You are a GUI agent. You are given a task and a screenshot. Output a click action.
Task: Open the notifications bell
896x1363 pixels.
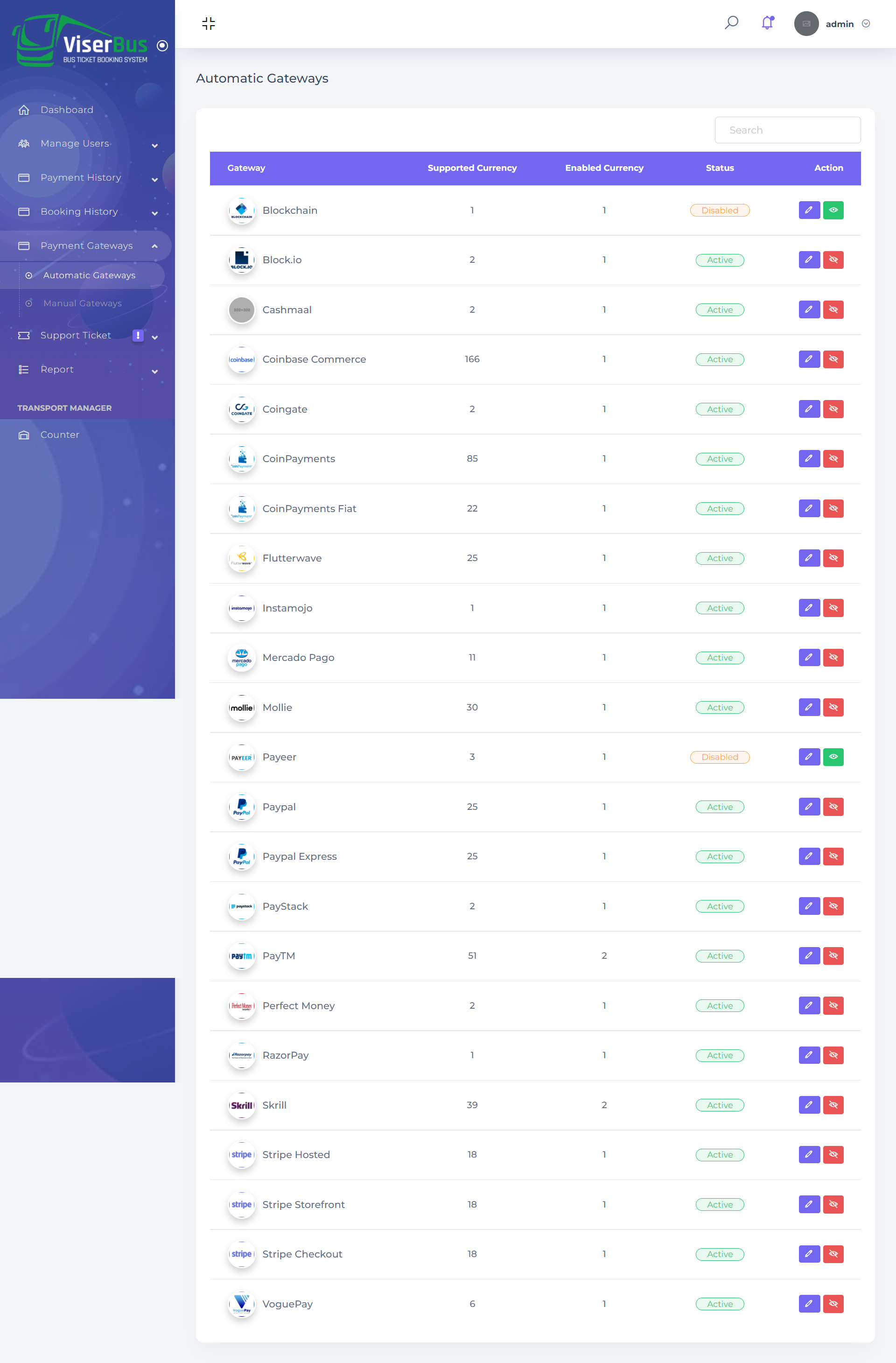coord(767,23)
